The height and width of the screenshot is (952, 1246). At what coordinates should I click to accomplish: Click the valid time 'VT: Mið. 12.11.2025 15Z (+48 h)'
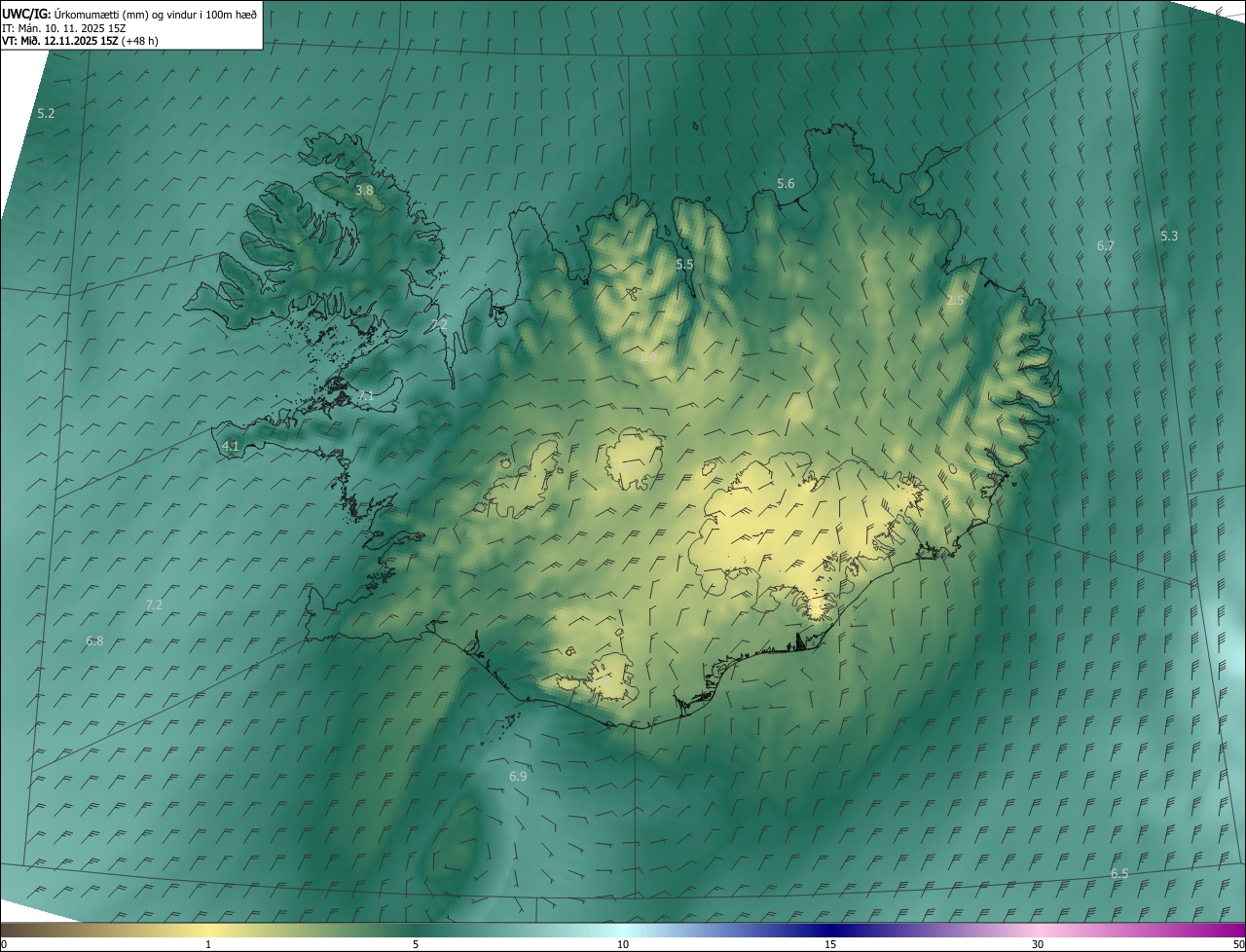pyautogui.click(x=80, y=41)
